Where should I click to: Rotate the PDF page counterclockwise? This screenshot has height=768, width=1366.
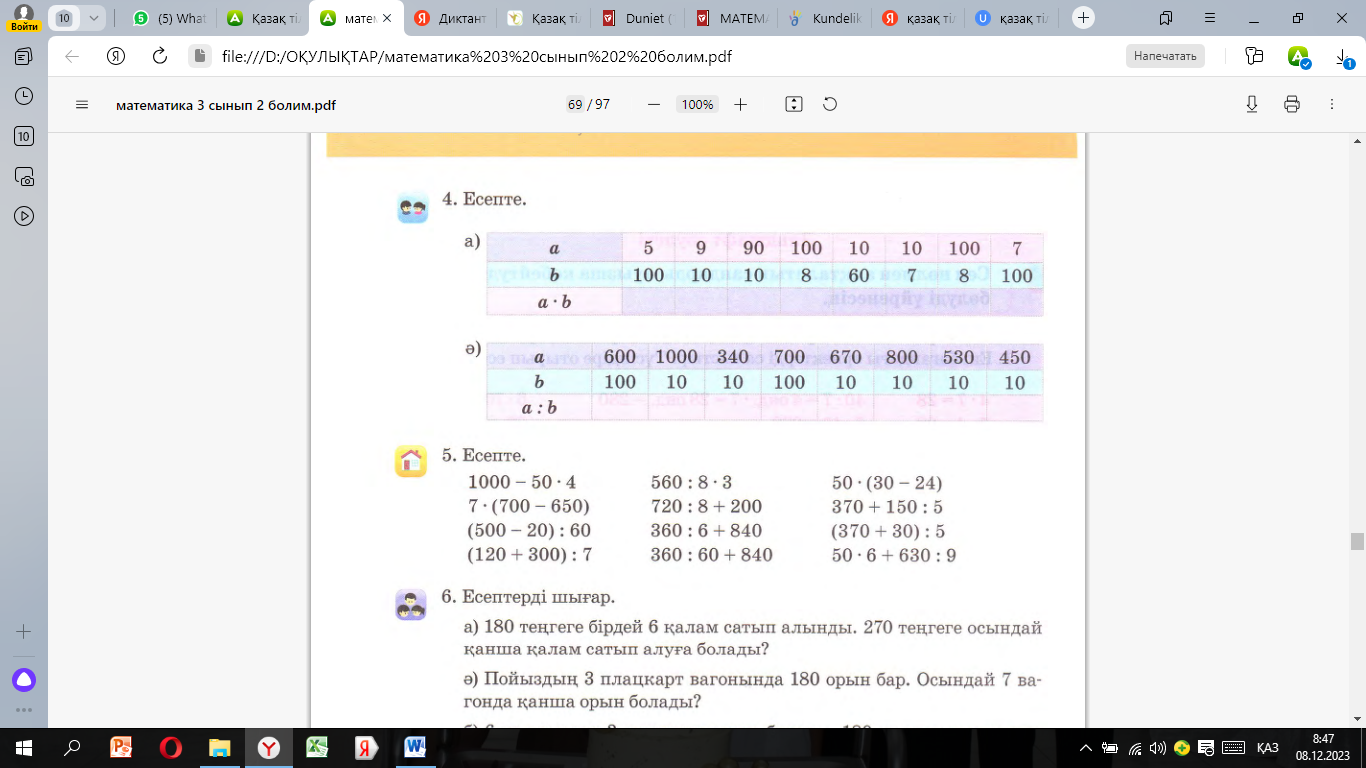829,104
